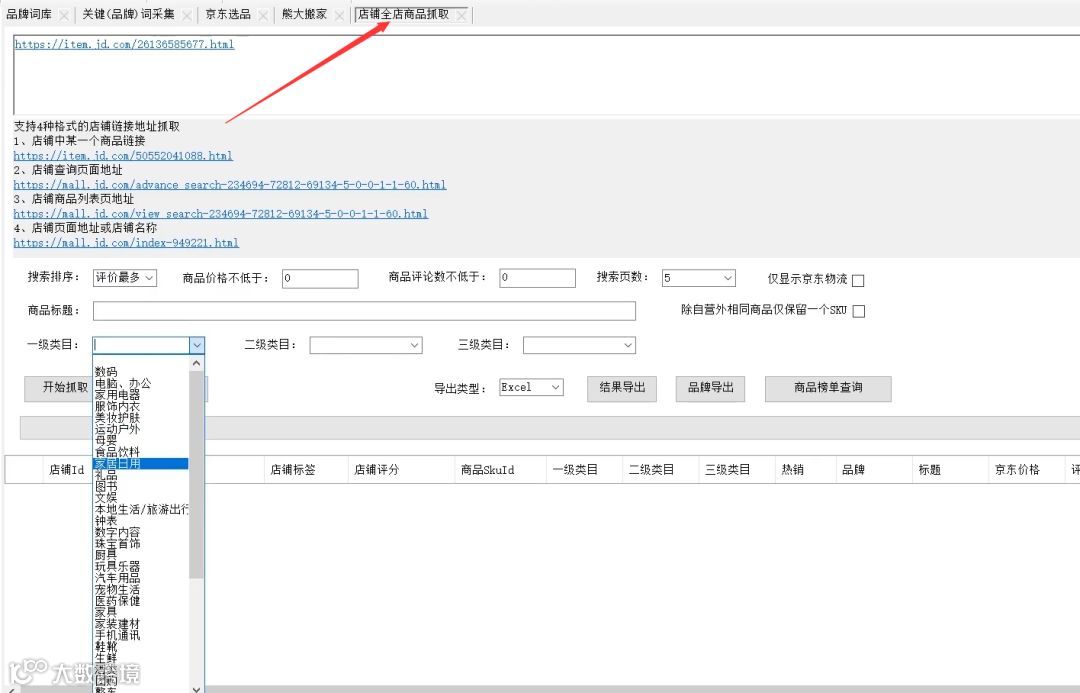The height and width of the screenshot is (693, 1080).
Task: Click the 商品价格不低于 input field
Action: 320,278
